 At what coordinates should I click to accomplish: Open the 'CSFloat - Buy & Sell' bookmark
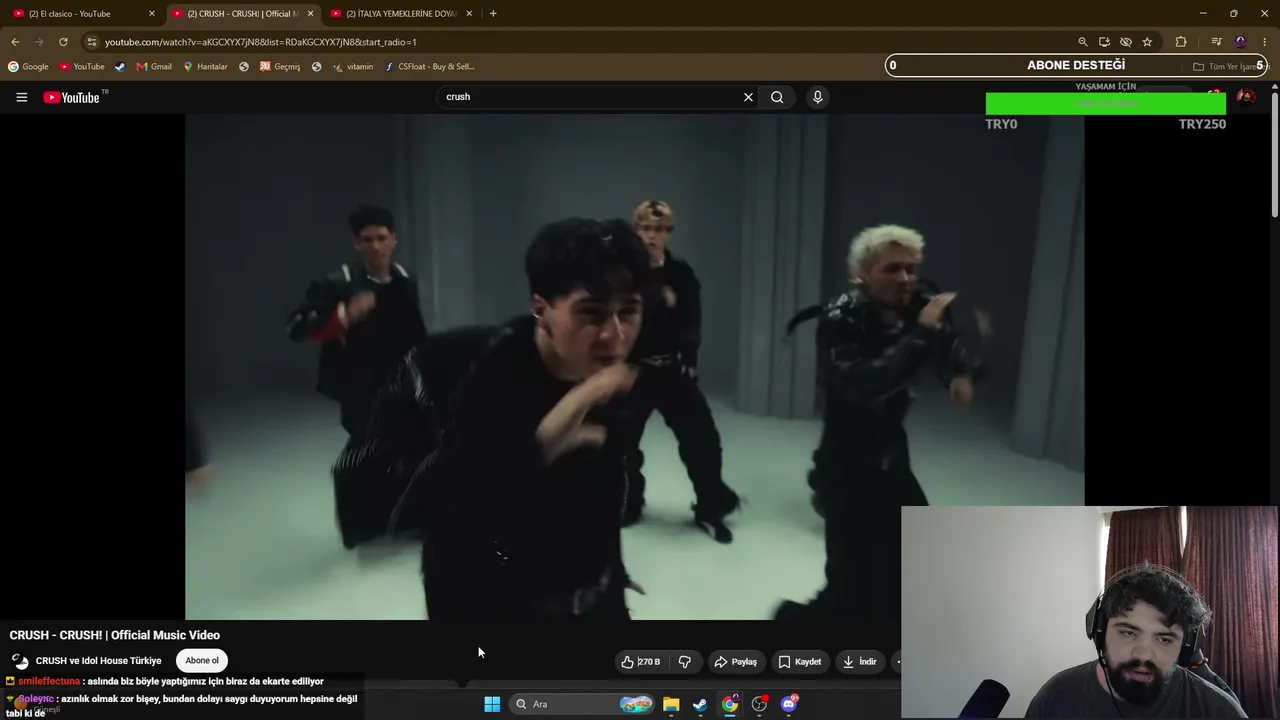click(x=429, y=67)
